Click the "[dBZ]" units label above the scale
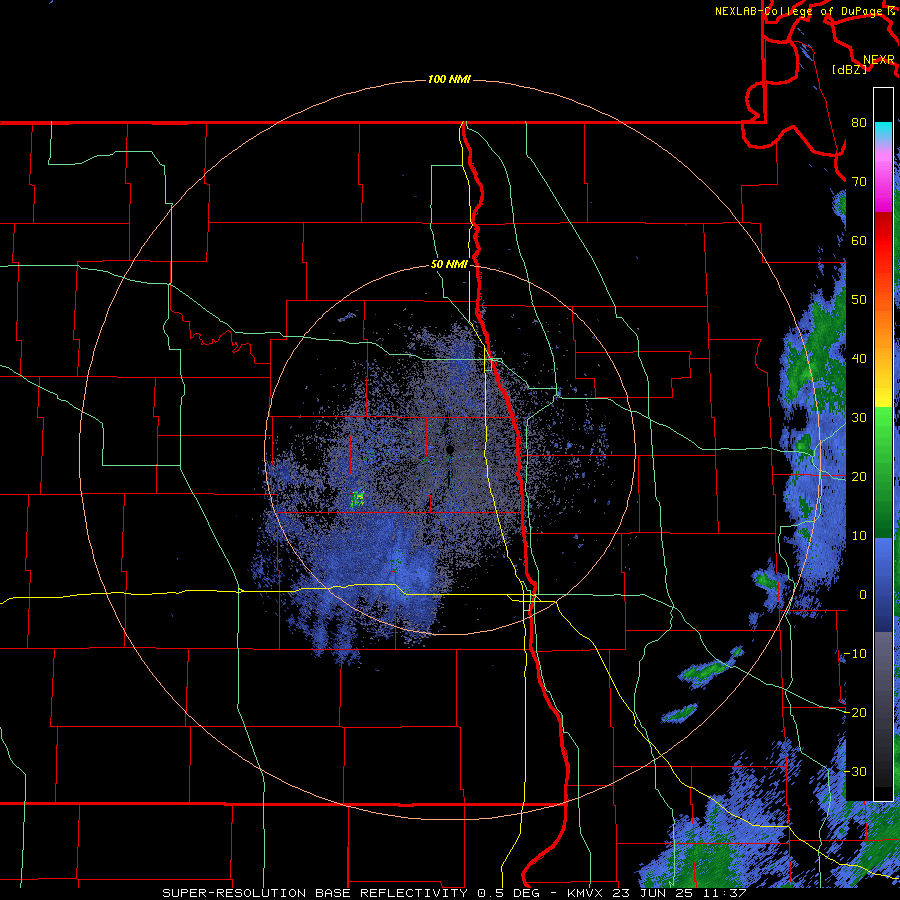Screen dimensions: 900x900 pos(849,69)
